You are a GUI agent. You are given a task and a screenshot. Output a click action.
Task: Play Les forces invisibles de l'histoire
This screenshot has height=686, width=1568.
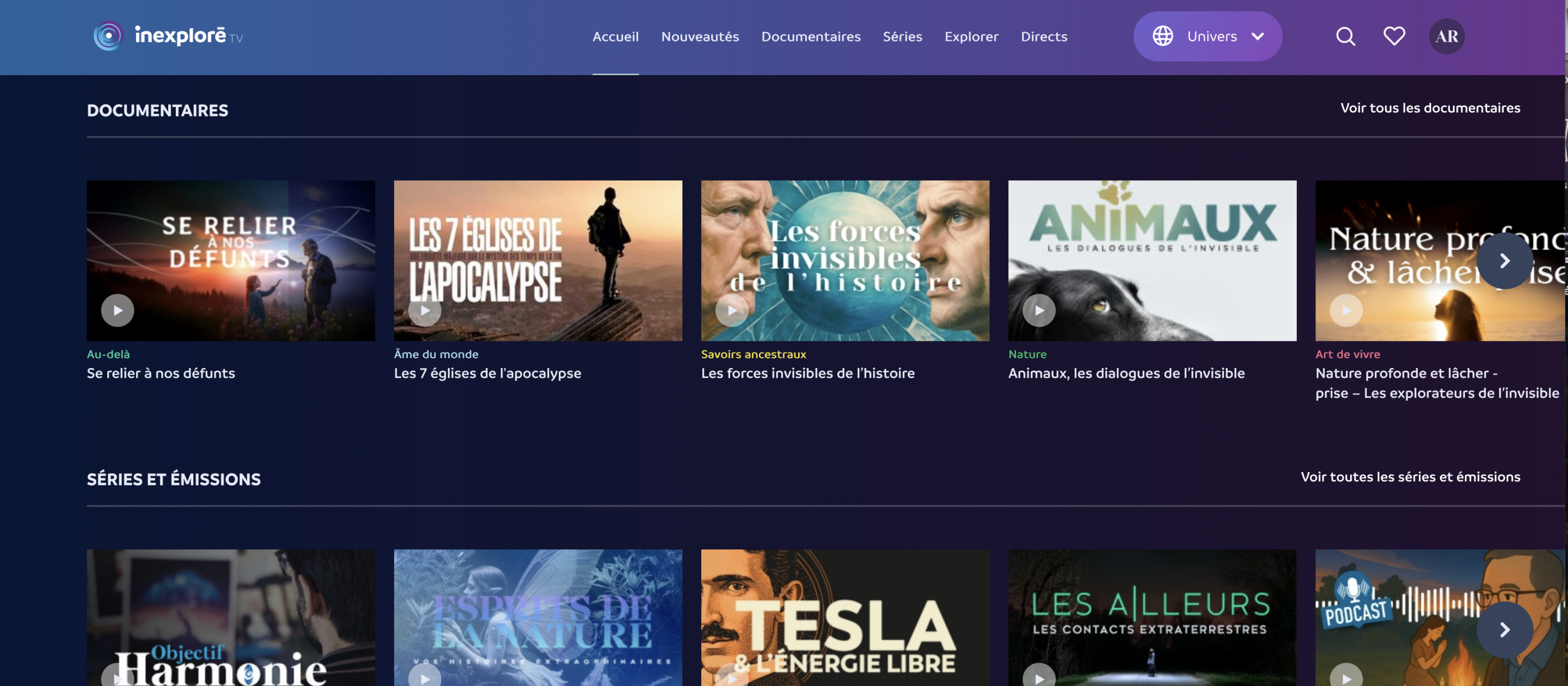[x=732, y=310]
